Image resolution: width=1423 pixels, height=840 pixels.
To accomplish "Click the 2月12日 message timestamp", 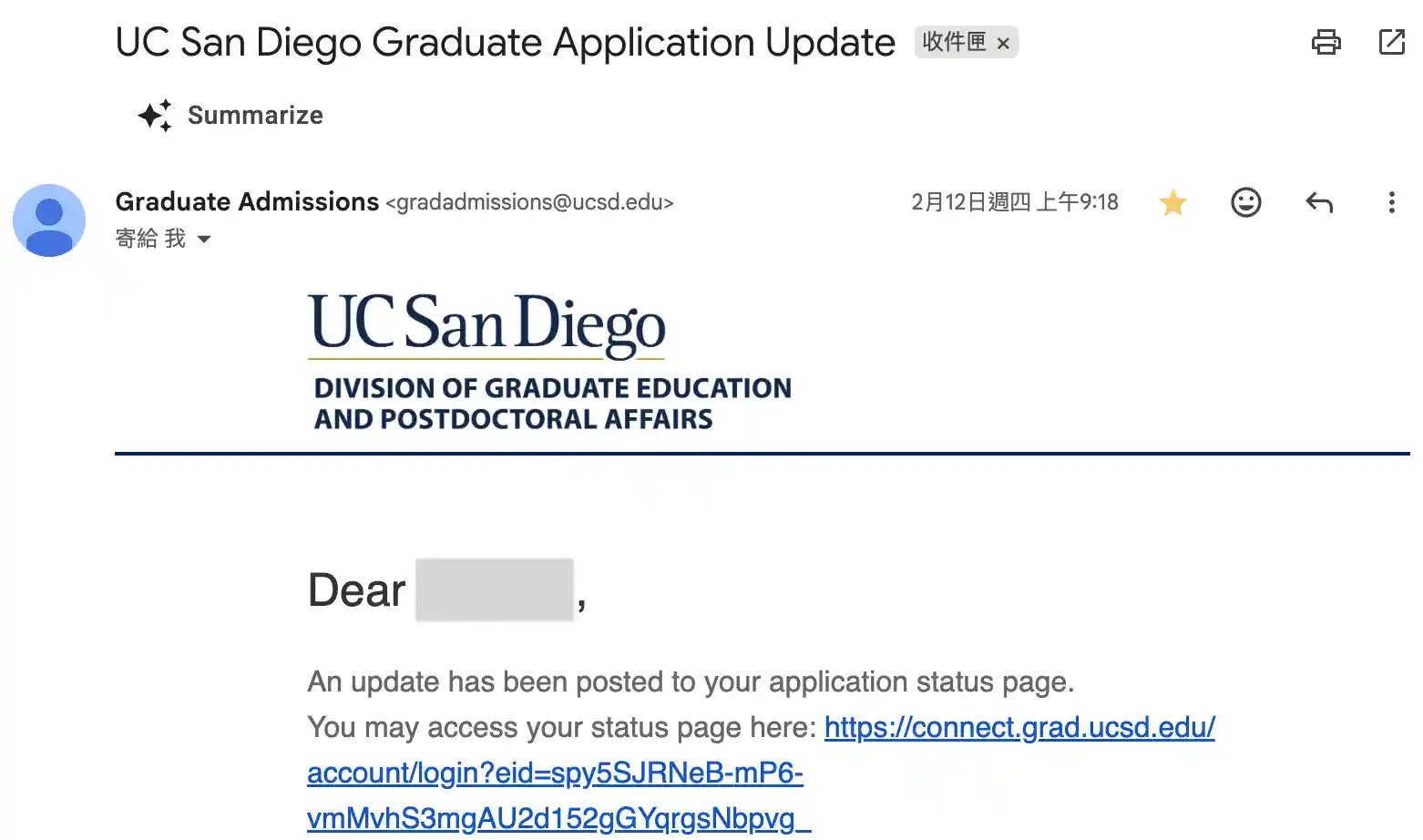I will 1014,201.
